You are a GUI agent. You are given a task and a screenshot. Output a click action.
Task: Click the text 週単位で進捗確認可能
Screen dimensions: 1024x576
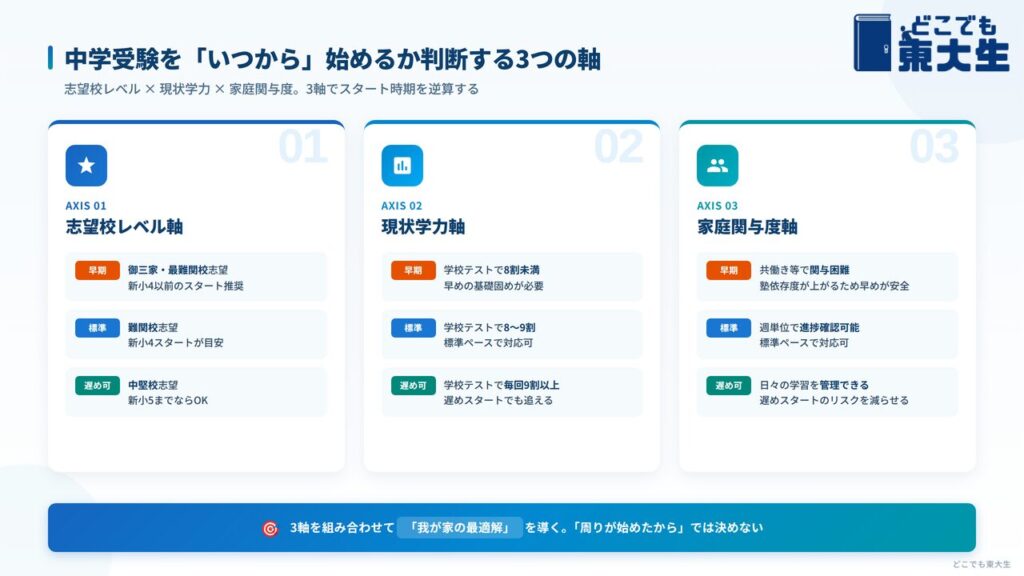809,327
